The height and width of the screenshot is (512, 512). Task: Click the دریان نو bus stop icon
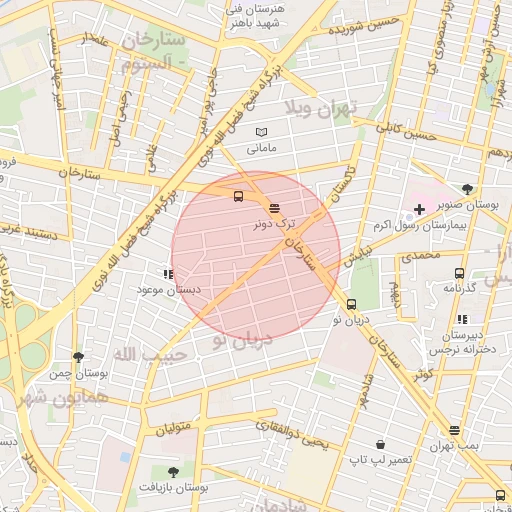tap(351, 304)
